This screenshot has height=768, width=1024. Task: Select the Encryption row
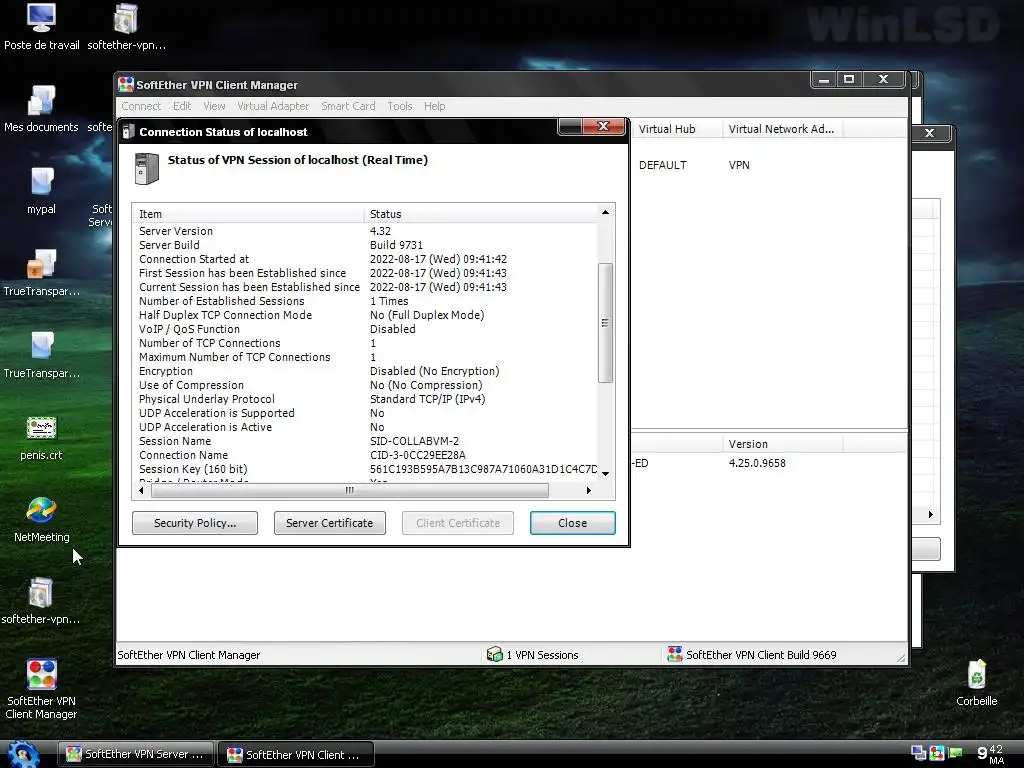tap(366, 371)
